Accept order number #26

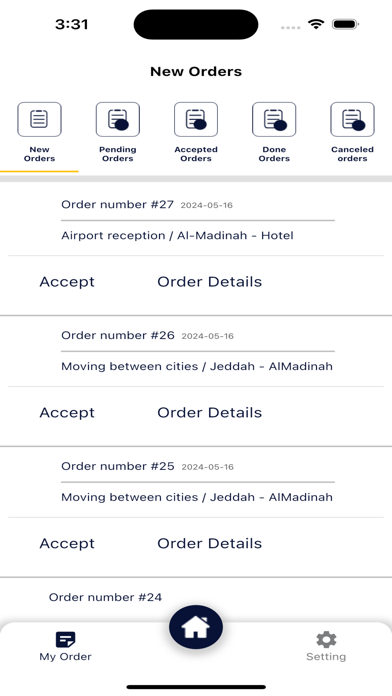click(67, 413)
